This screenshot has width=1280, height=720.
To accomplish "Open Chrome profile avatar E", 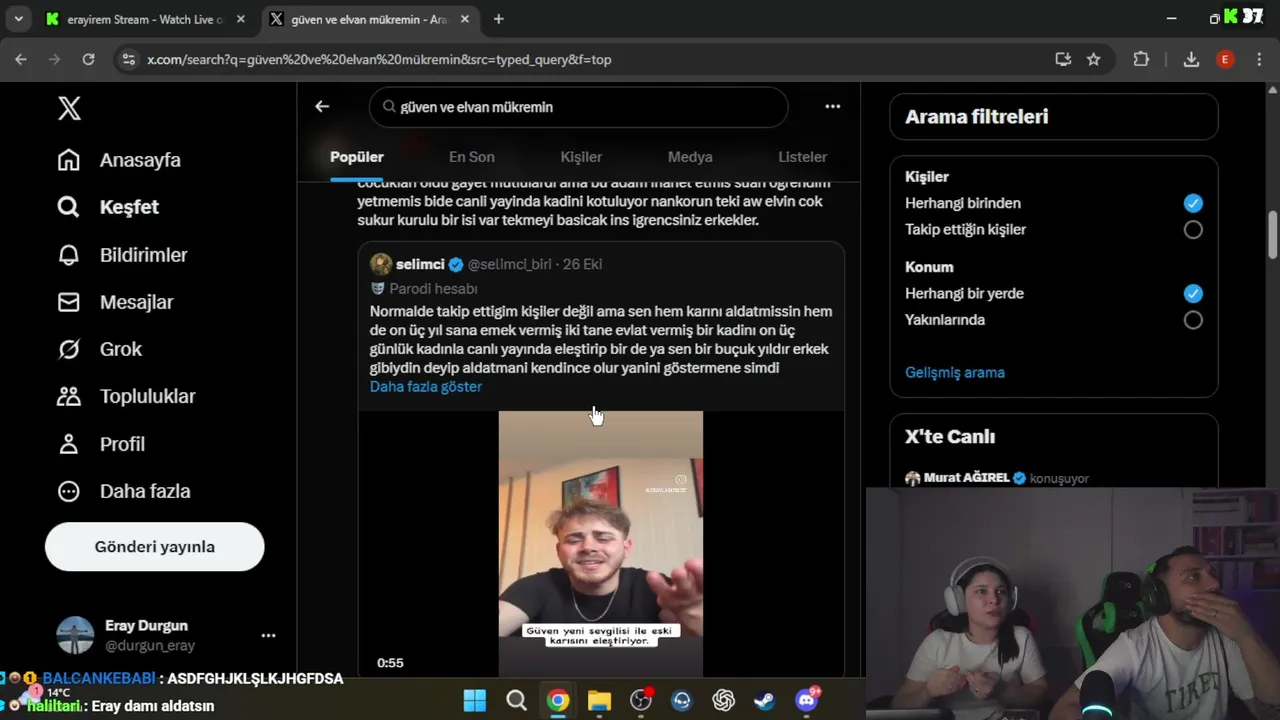I will pos(1225,59).
